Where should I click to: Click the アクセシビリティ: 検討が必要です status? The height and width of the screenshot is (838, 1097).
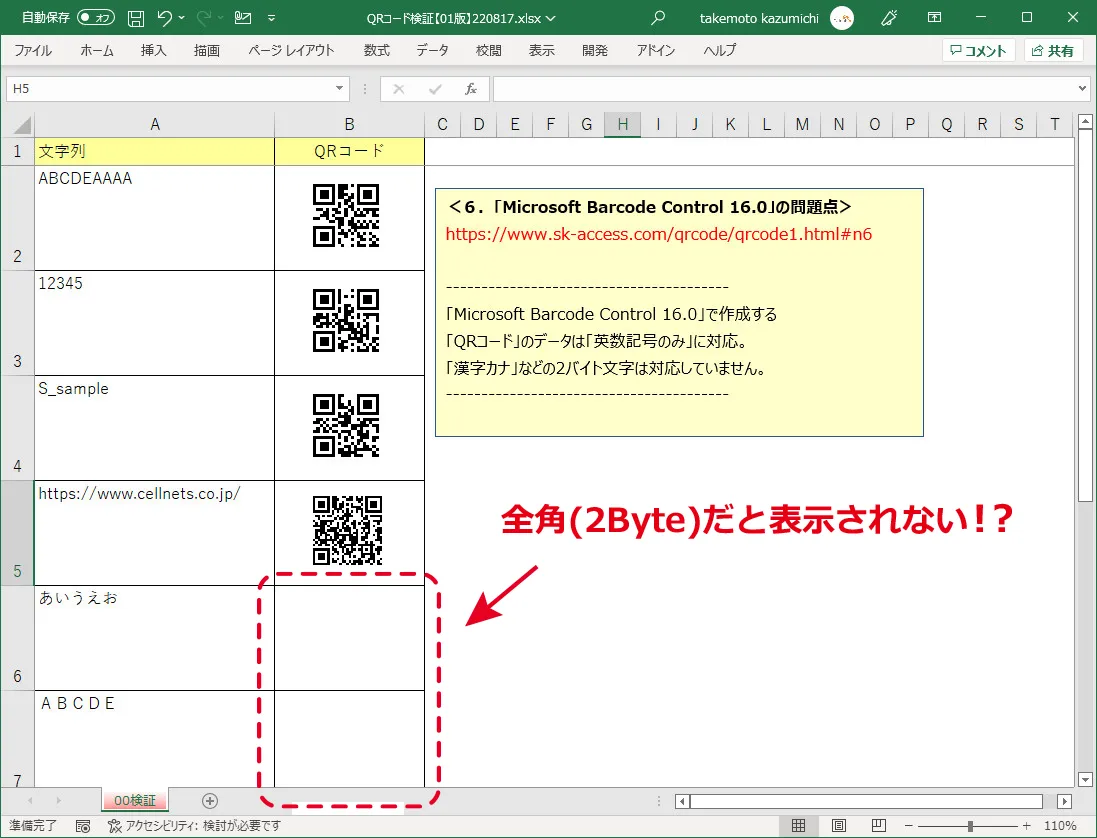(194, 826)
